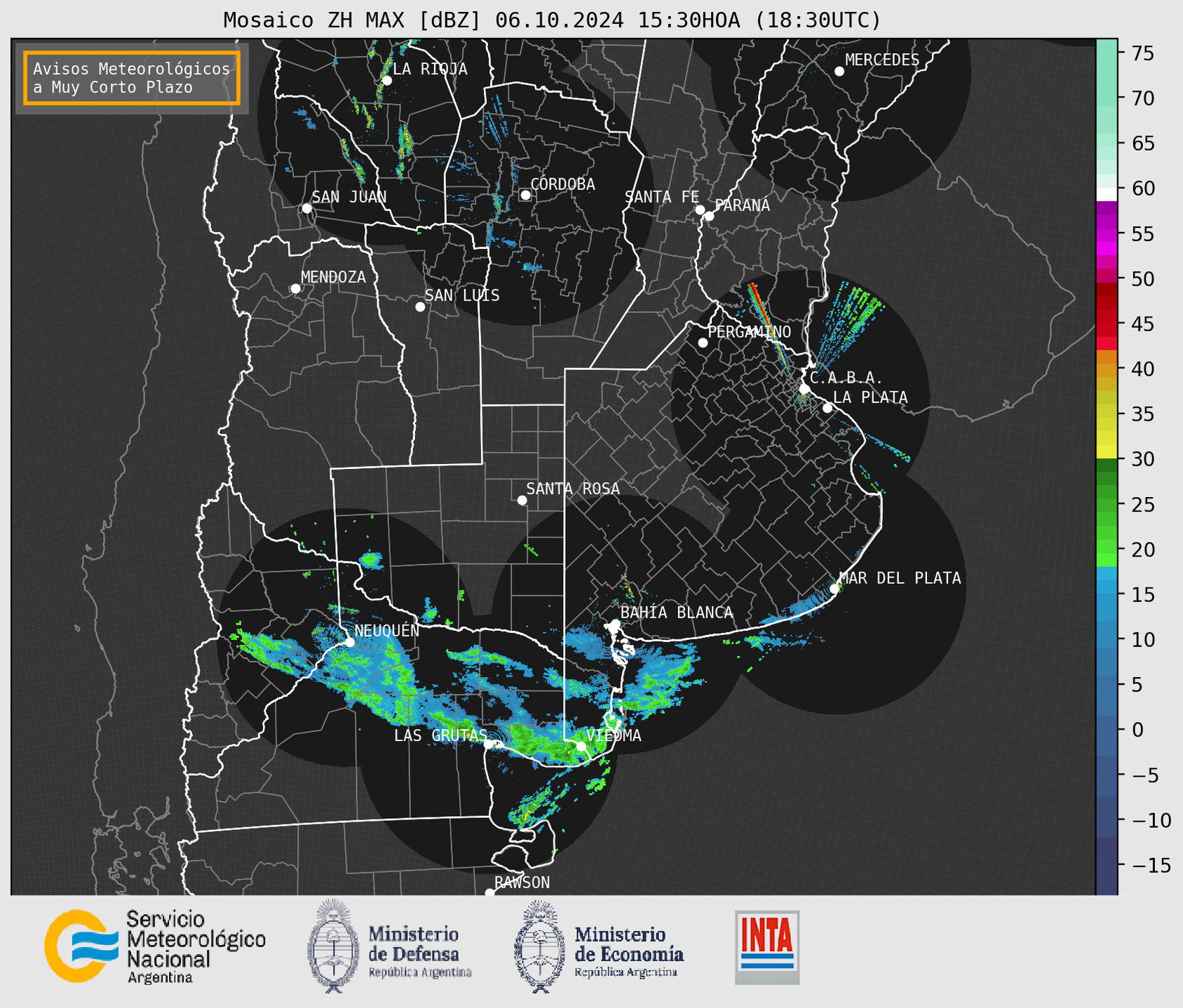Click the magenta 55 dBZ colorbar band
This screenshot has width=1183, height=1008.
(x=1107, y=234)
